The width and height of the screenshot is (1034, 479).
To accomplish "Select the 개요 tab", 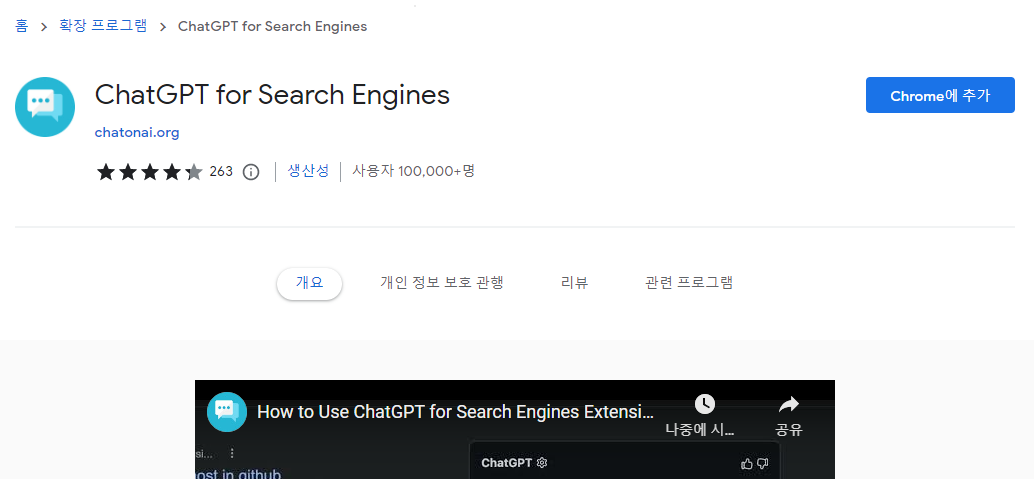I will click(309, 283).
